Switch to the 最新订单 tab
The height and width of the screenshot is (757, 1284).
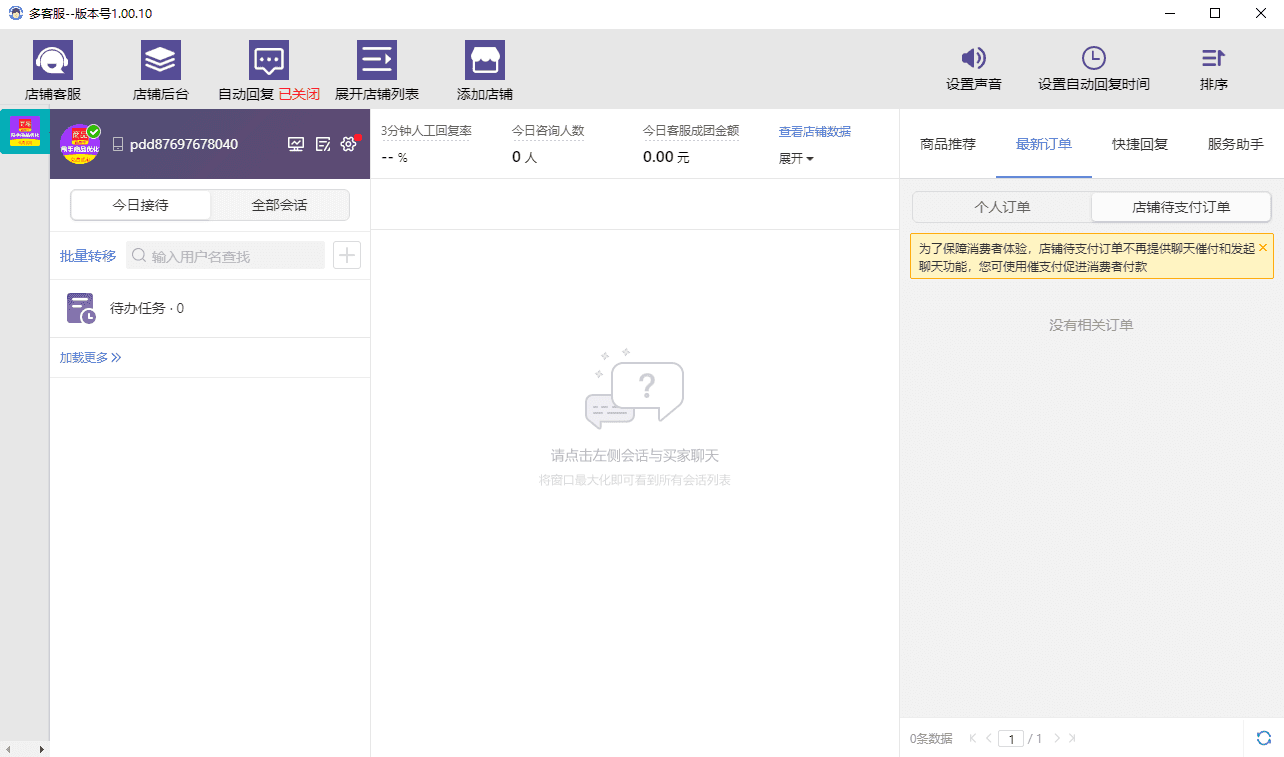(x=1044, y=144)
